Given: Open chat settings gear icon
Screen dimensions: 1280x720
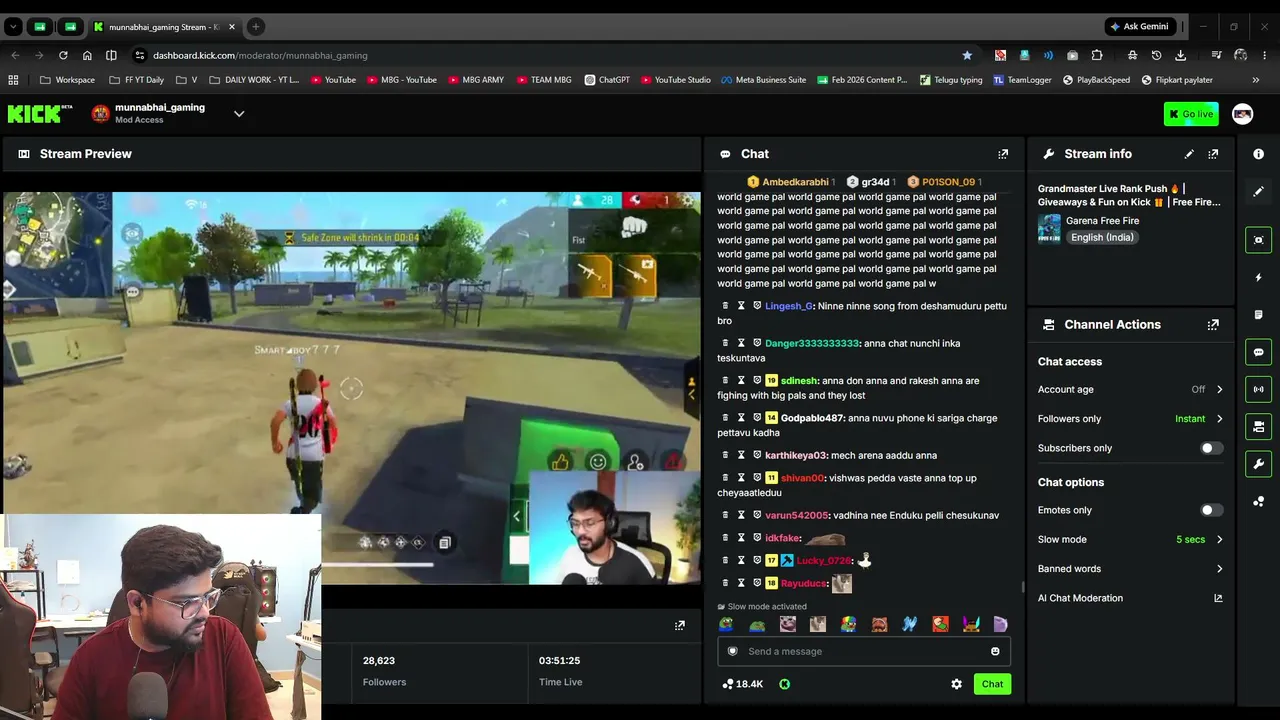Looking at the screenshot, I should (x=956, y=684).
